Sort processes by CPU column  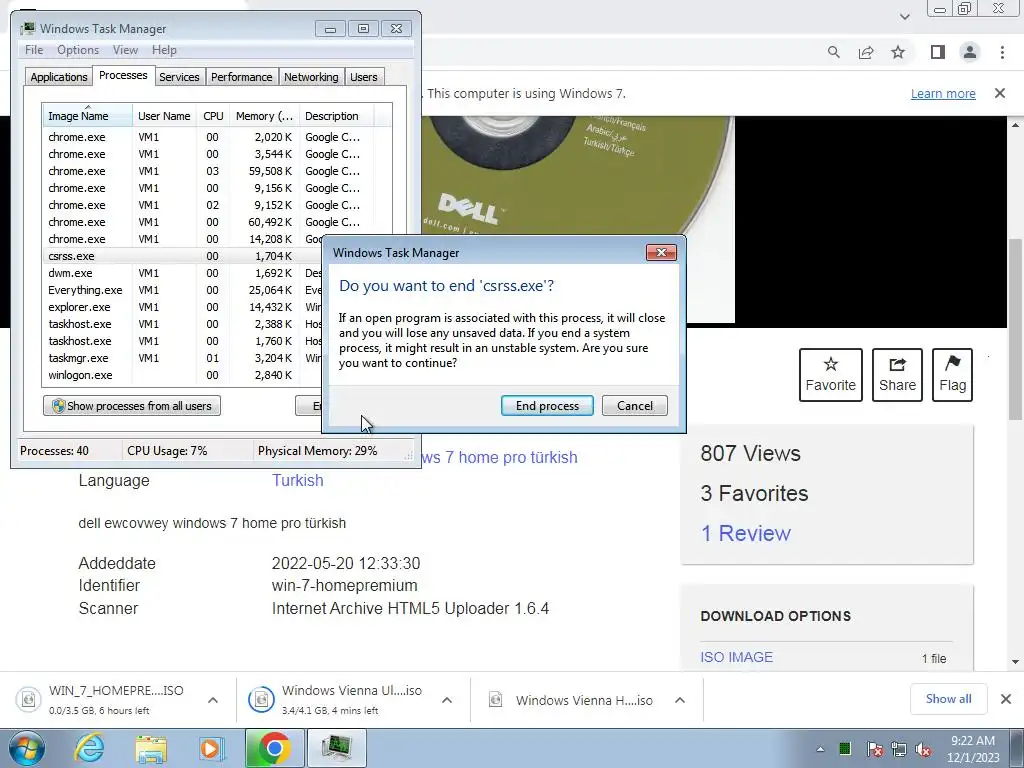point(213,116)
